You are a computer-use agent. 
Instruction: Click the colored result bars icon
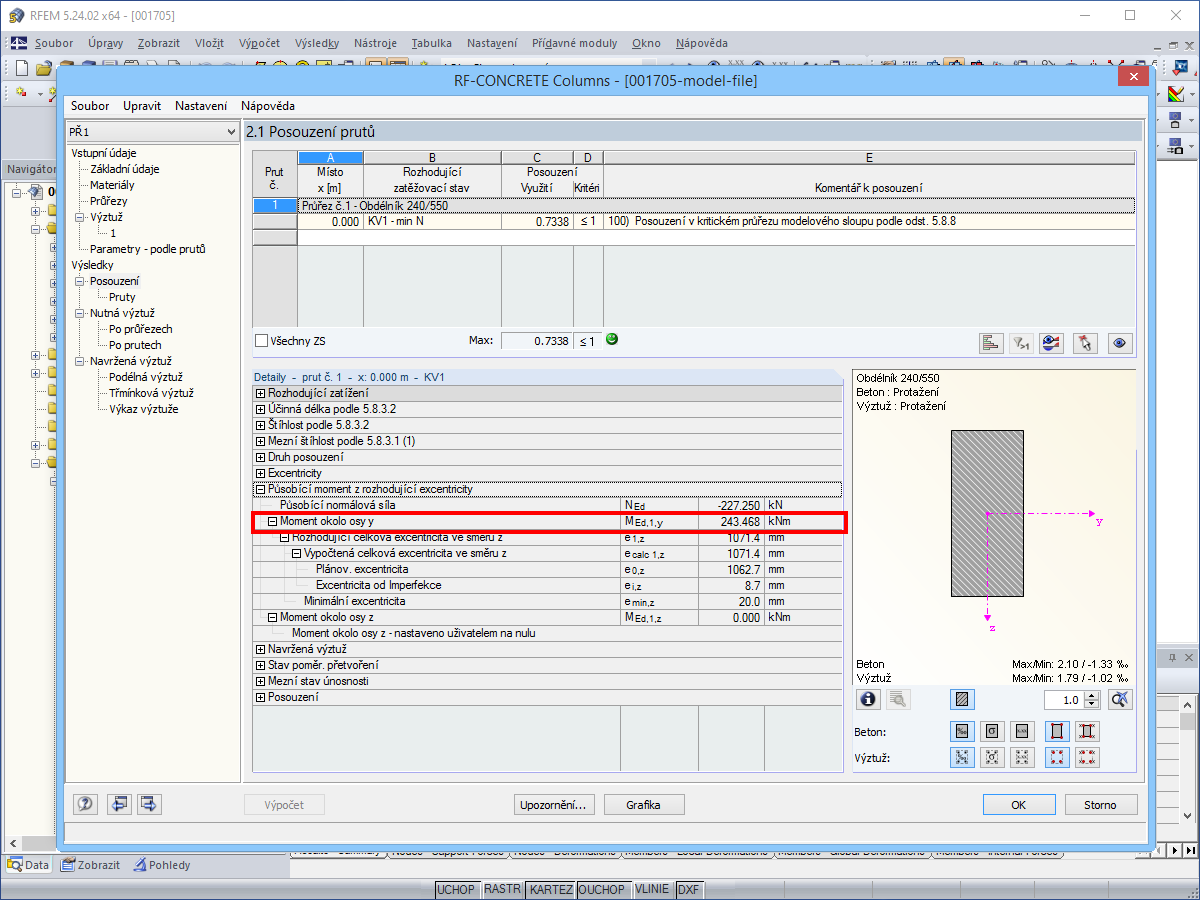point(991,343)
